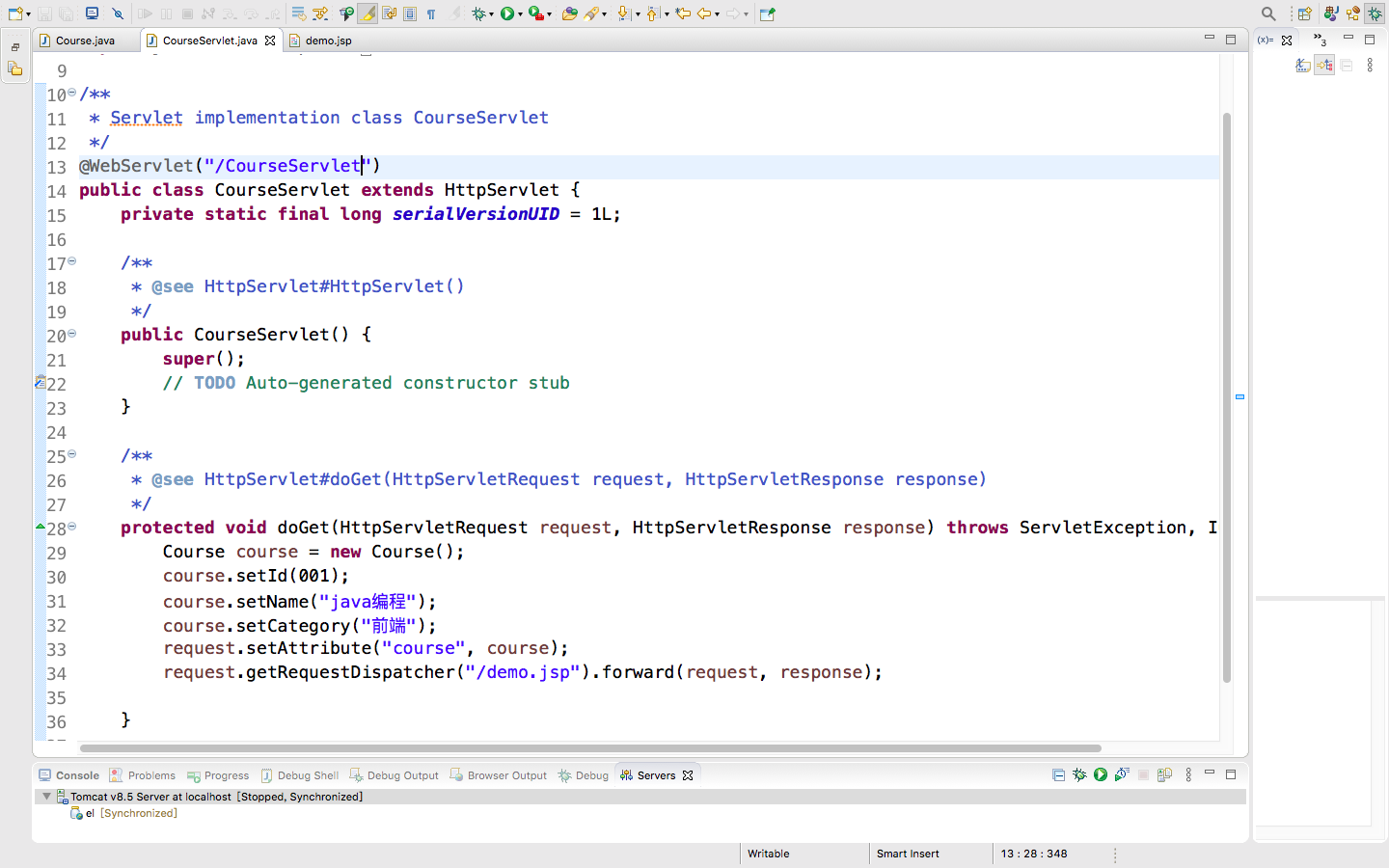Close the CourseServlet.java tab
Viewport: 1389px width, 868px height.
click(x=270, y=41)
